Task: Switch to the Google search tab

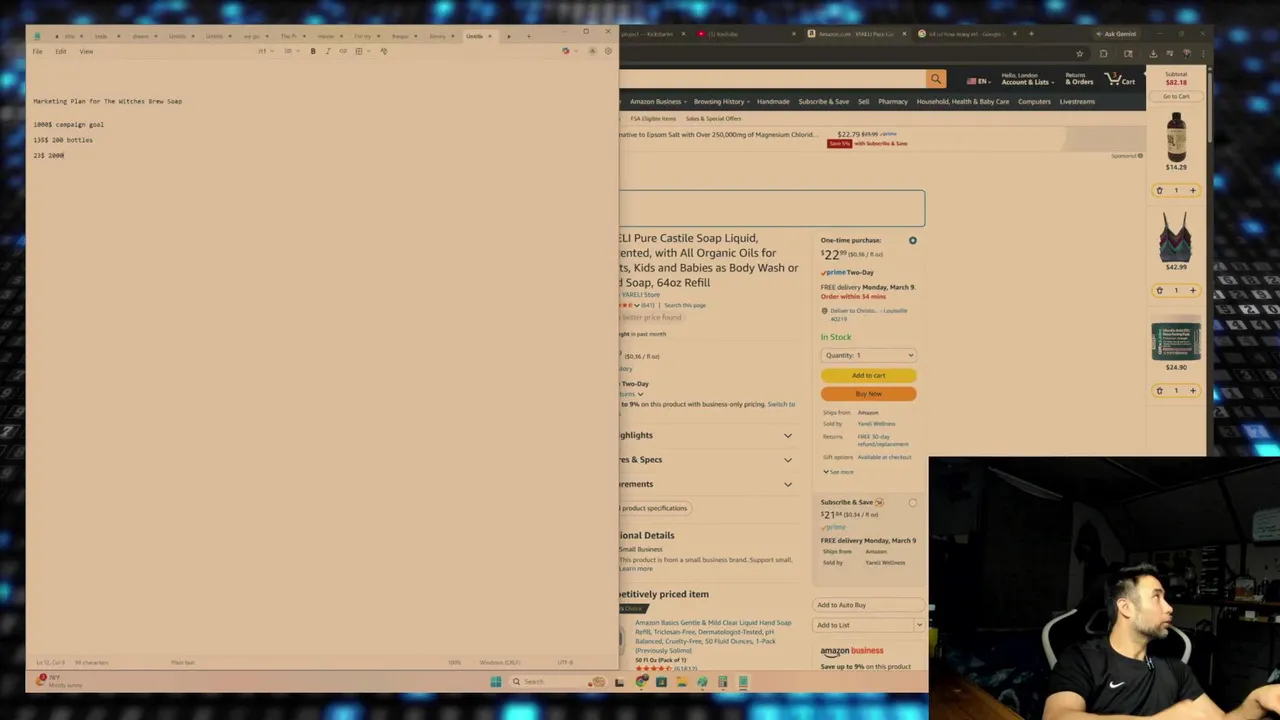Action: tap(965, 34)
